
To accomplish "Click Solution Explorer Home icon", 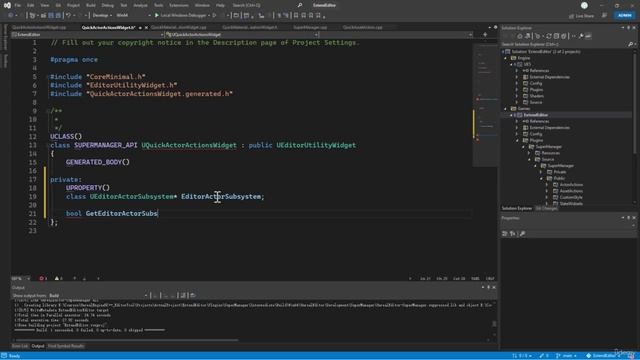I will click(520, 36).
